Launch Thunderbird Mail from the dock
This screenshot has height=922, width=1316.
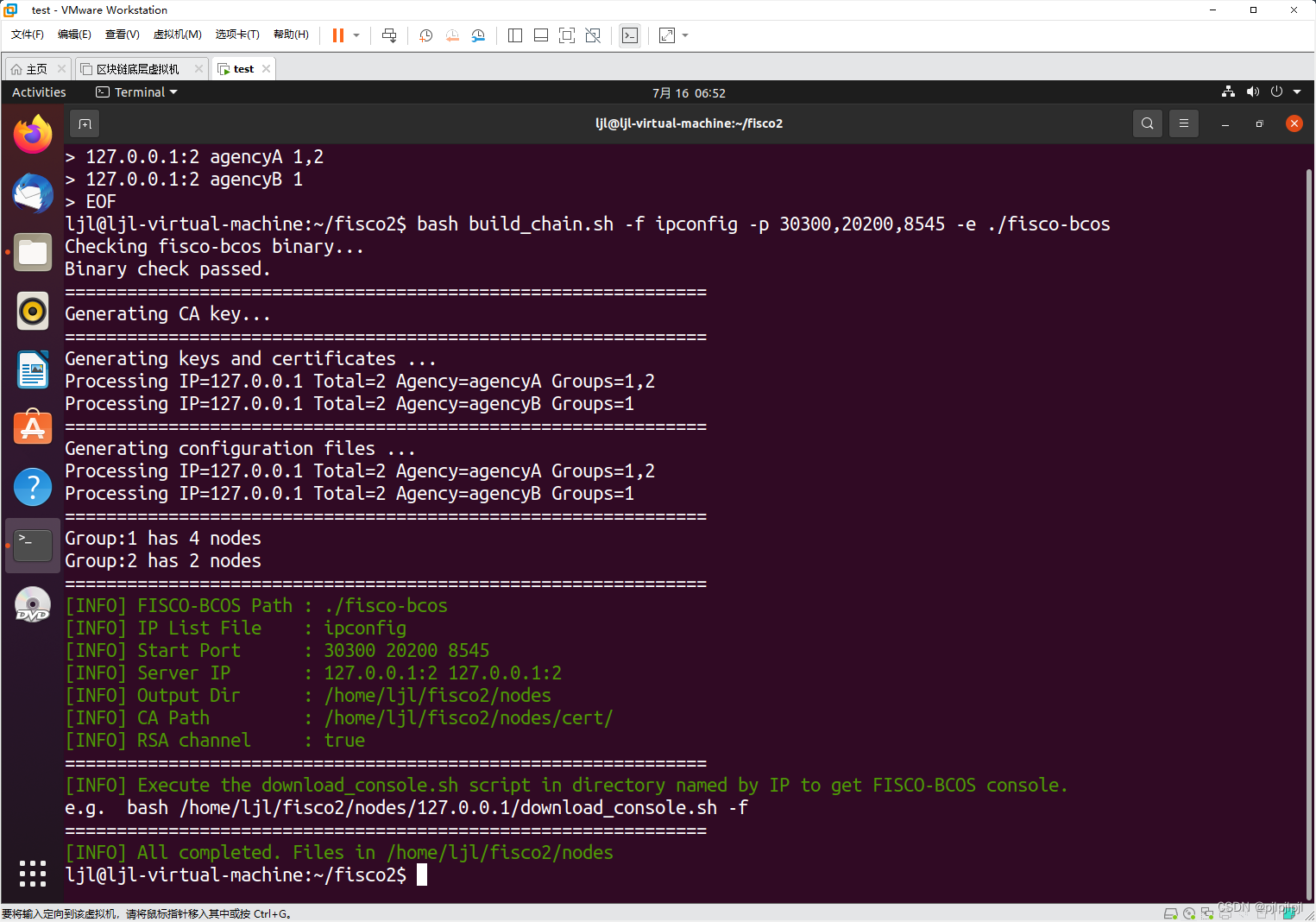coord(33,193)
